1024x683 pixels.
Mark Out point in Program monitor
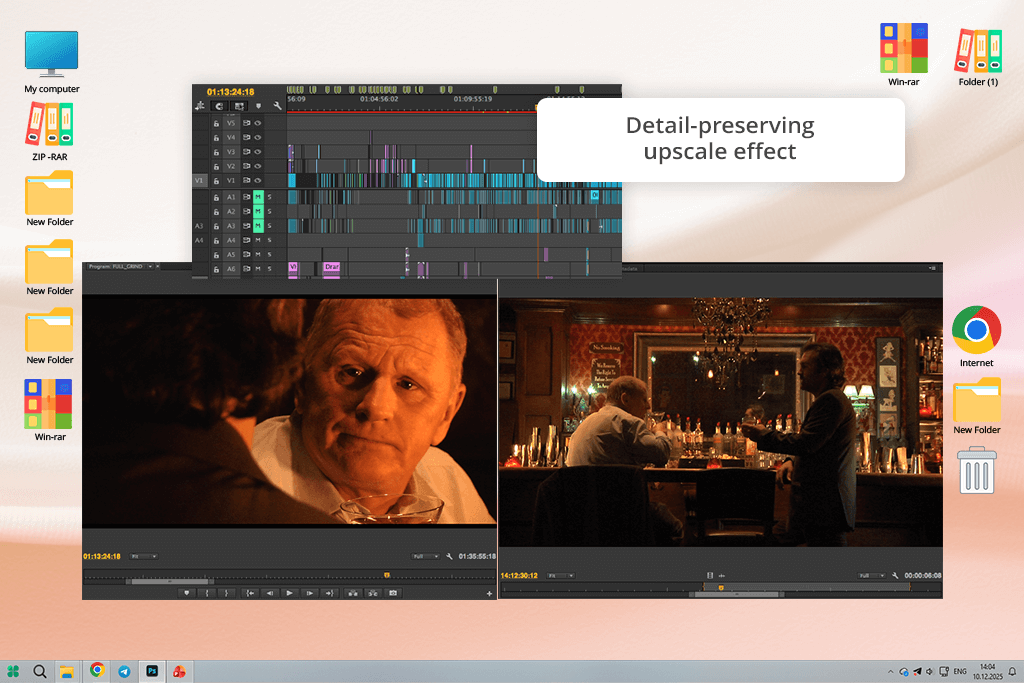[226, 593]
